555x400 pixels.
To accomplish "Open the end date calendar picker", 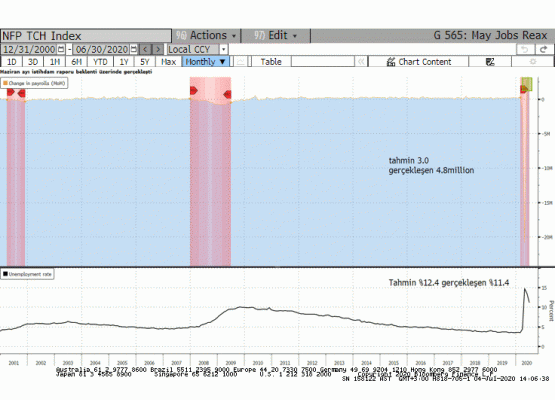I will coord(133,49).
